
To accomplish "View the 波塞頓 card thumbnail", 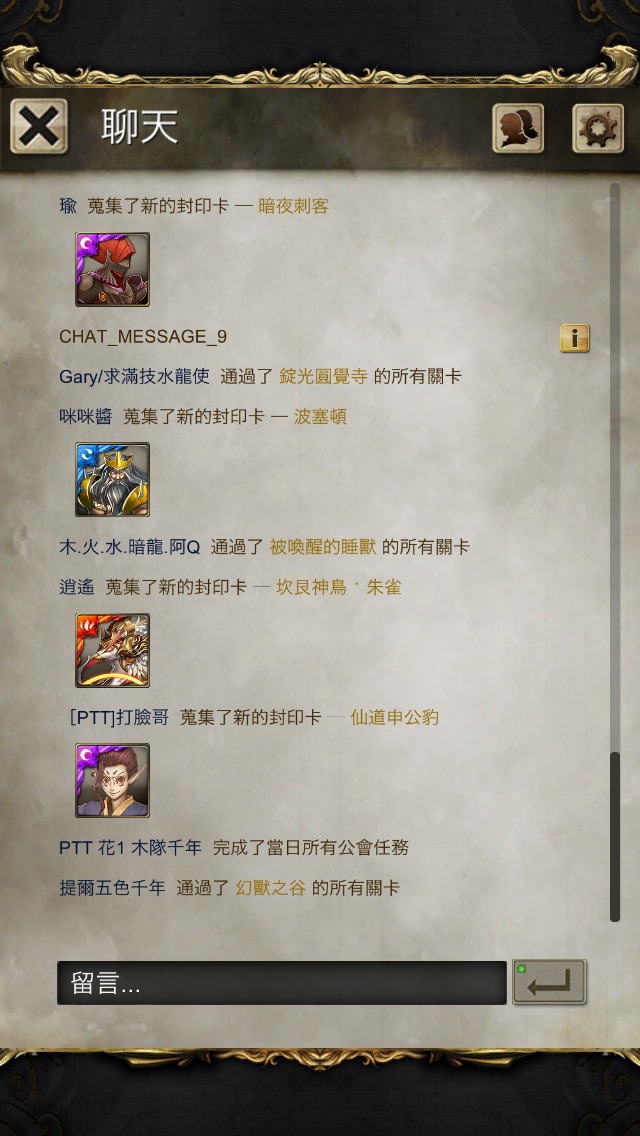I will click(112, 479).
